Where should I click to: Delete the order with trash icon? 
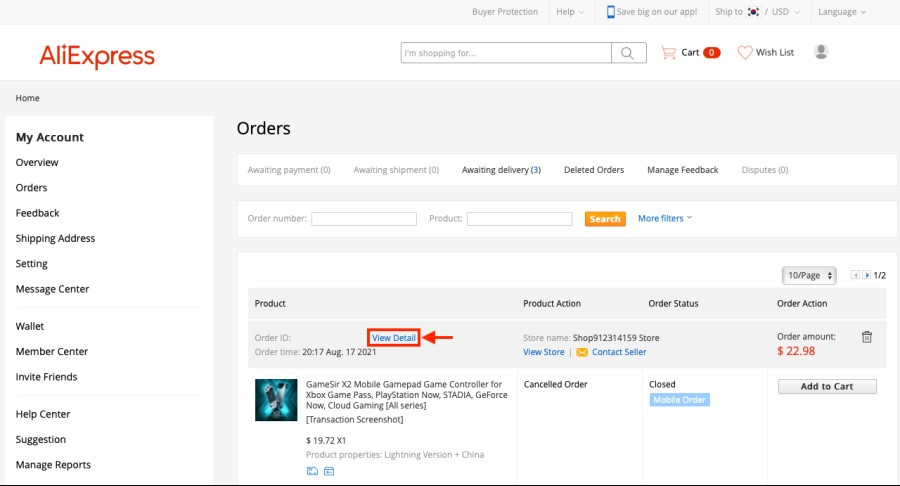867,337
